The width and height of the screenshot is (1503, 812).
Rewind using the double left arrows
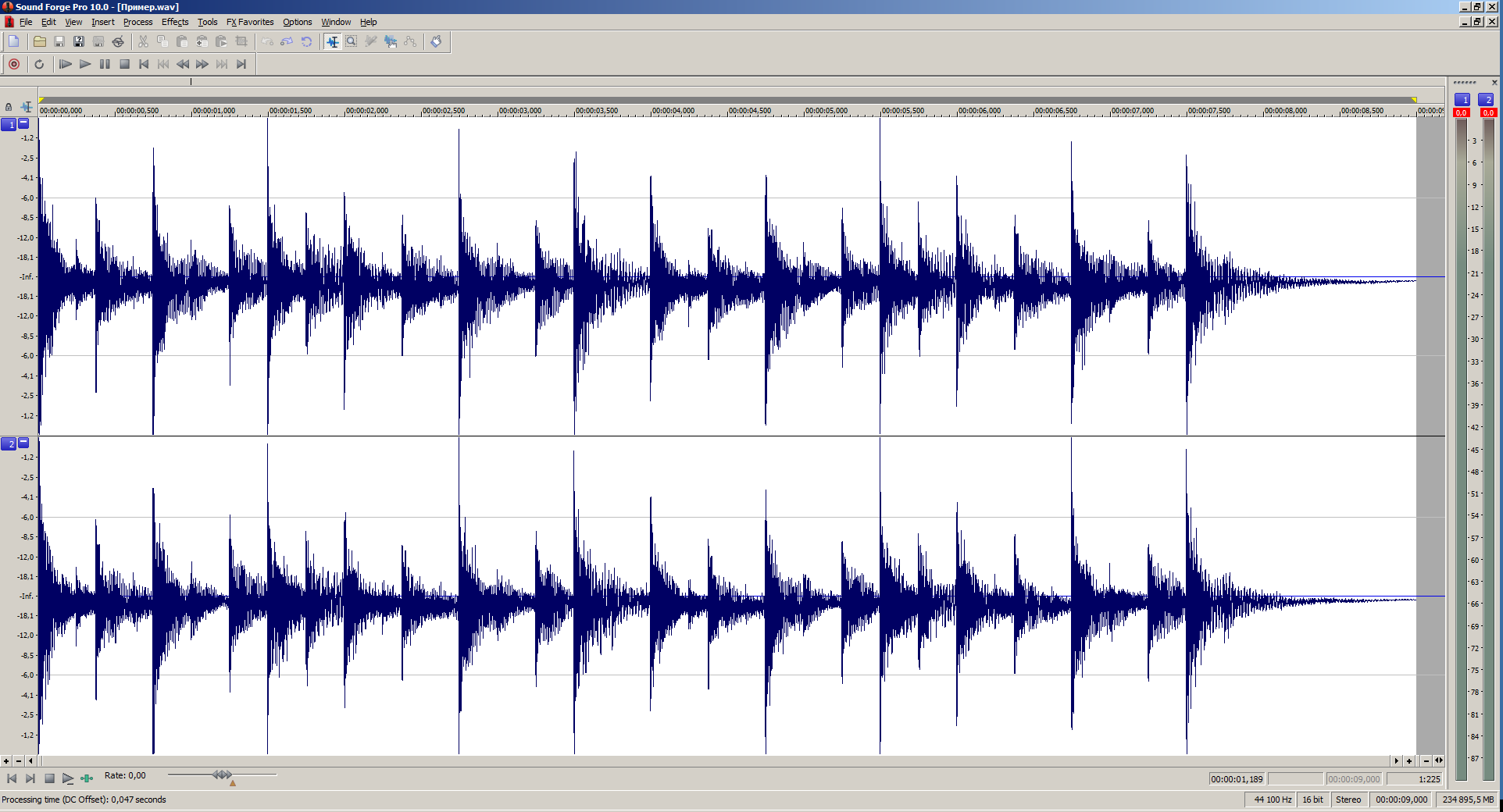(x=183, y=64)
